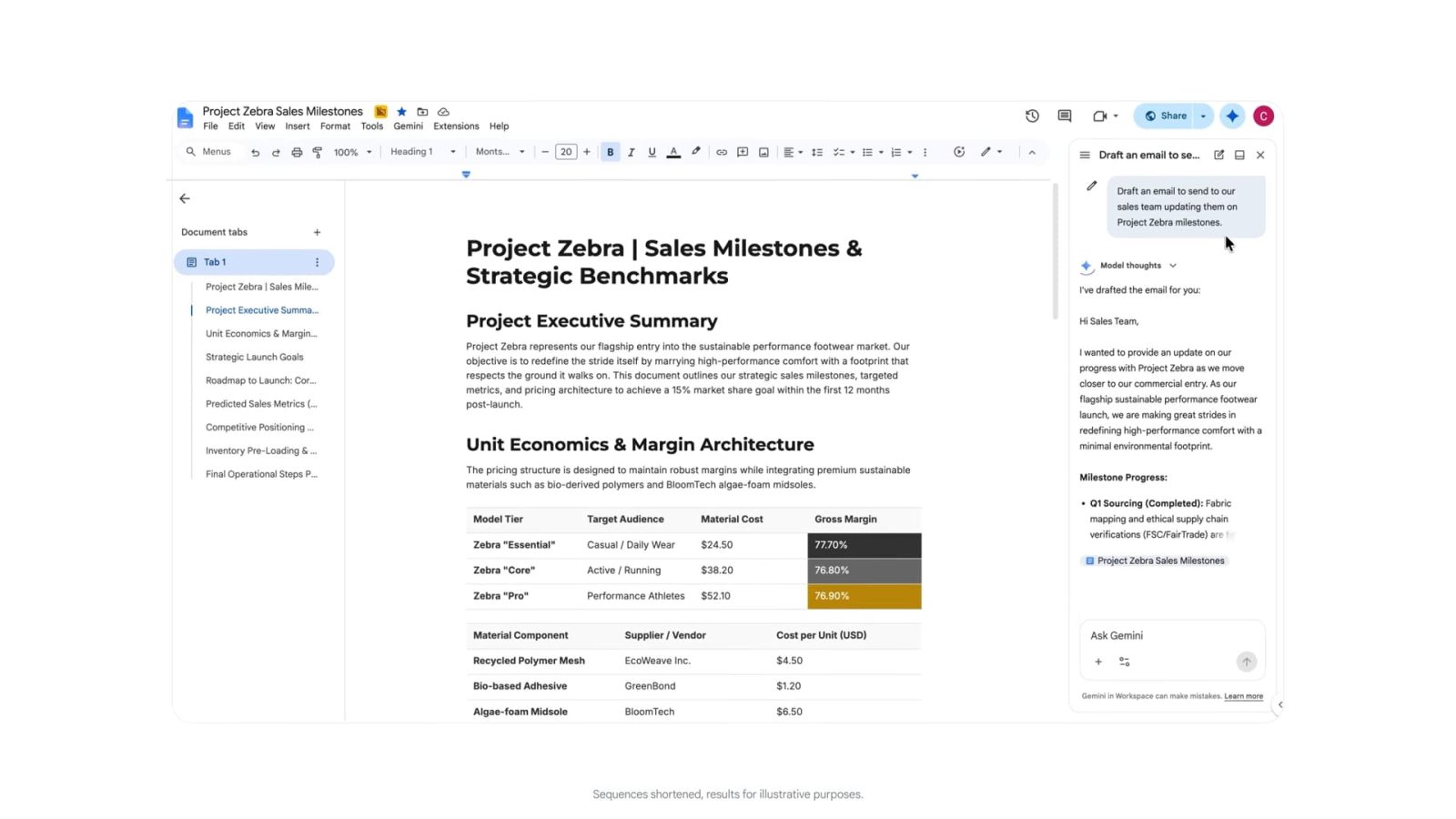Open the Heading 1 style dropdown
The height and width of the screenshot is (819, 1456).
pyautogui.click(x=423, y=152)
